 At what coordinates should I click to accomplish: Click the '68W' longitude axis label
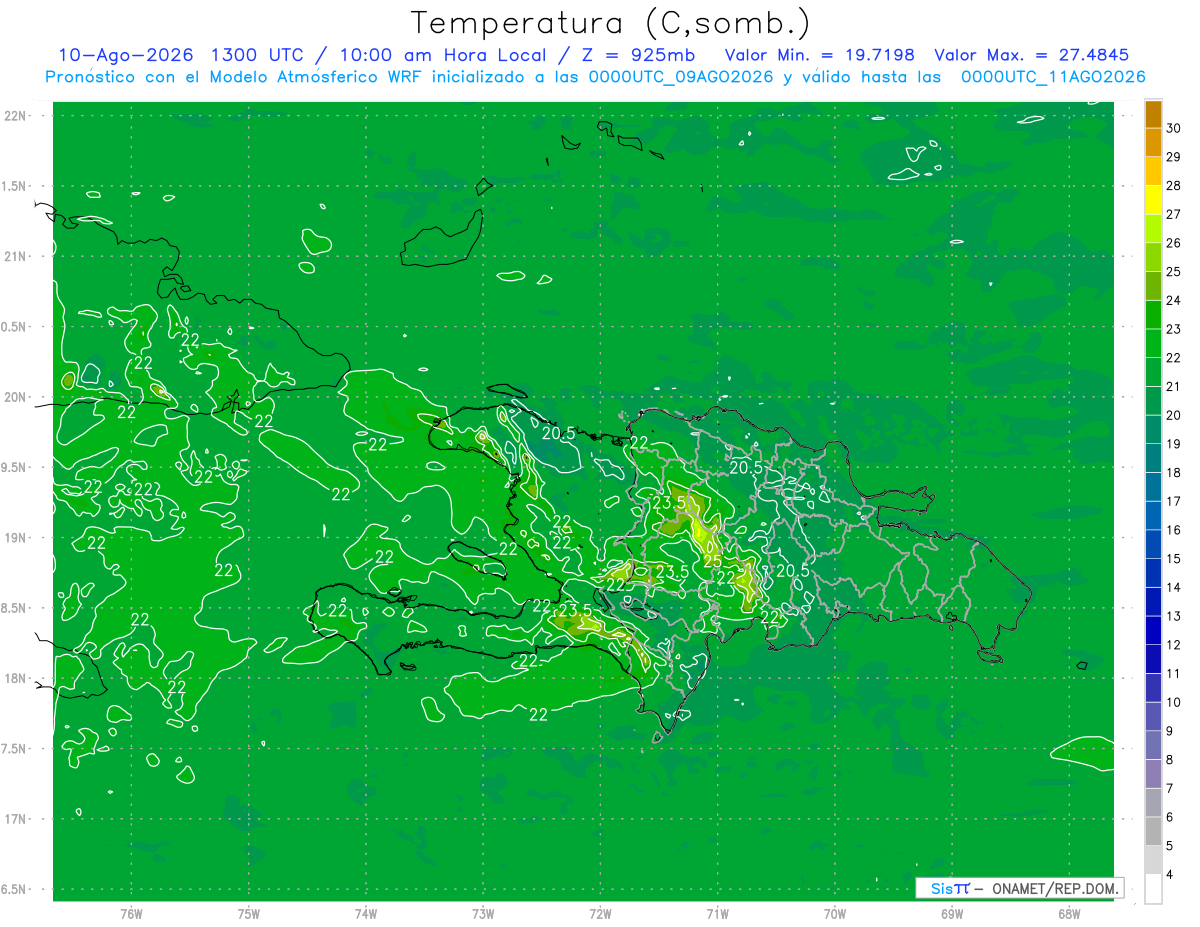[x=1069, y=914]
